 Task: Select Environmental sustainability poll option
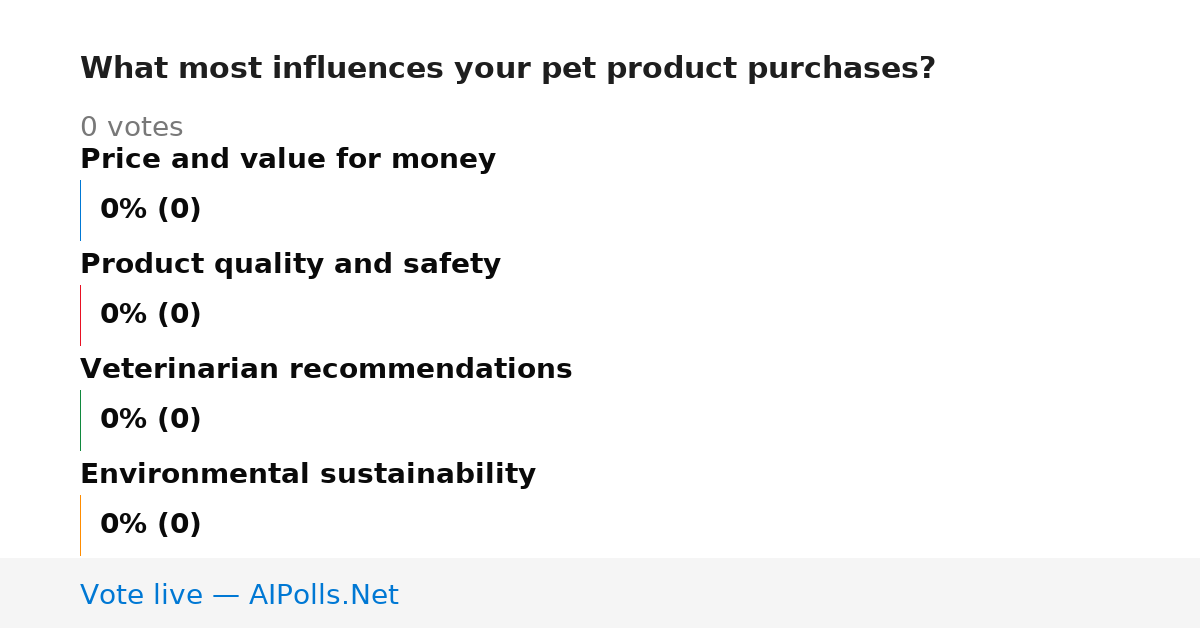308,474
